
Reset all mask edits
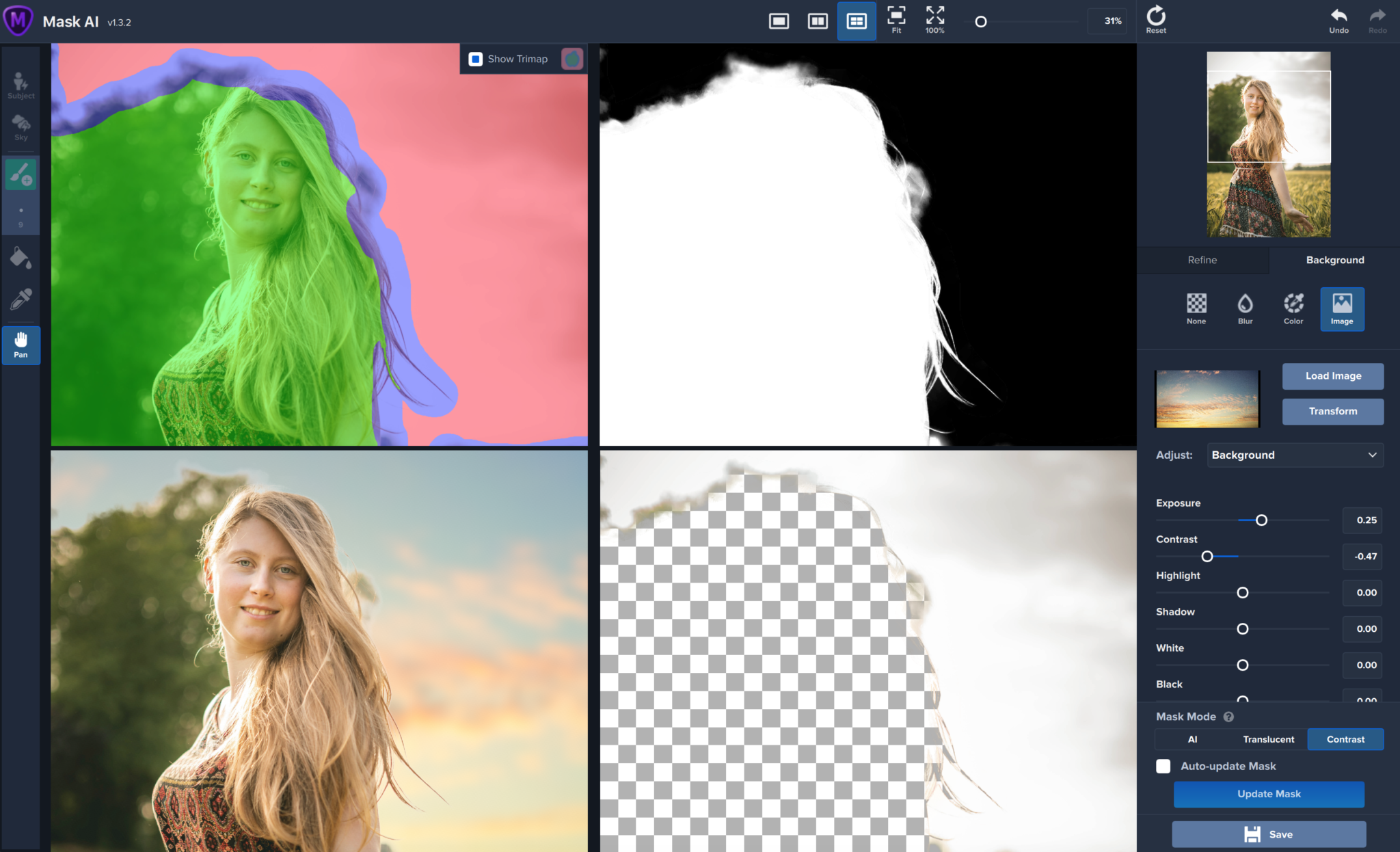click(x=1156, y=20)
